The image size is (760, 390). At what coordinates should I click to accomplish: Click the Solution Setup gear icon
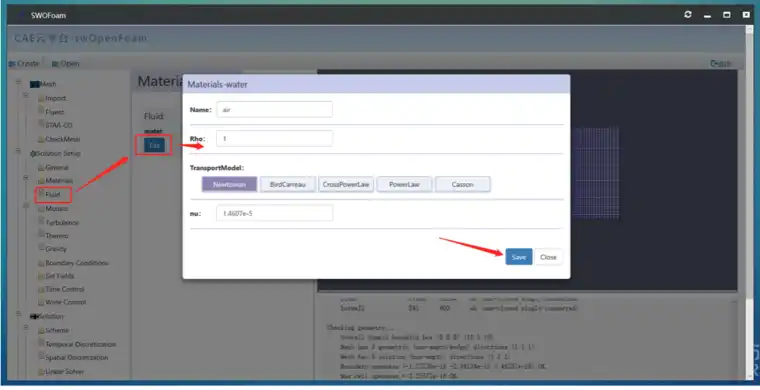[x=33, y=154]
